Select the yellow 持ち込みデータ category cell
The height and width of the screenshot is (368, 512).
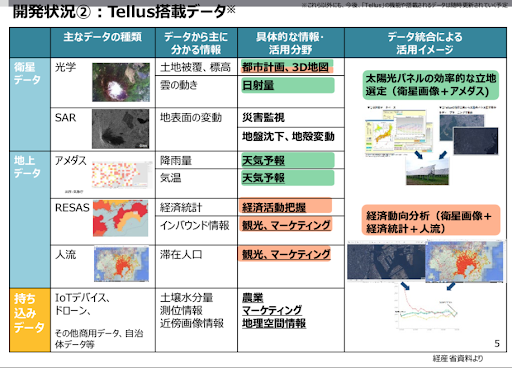(30, 320)
